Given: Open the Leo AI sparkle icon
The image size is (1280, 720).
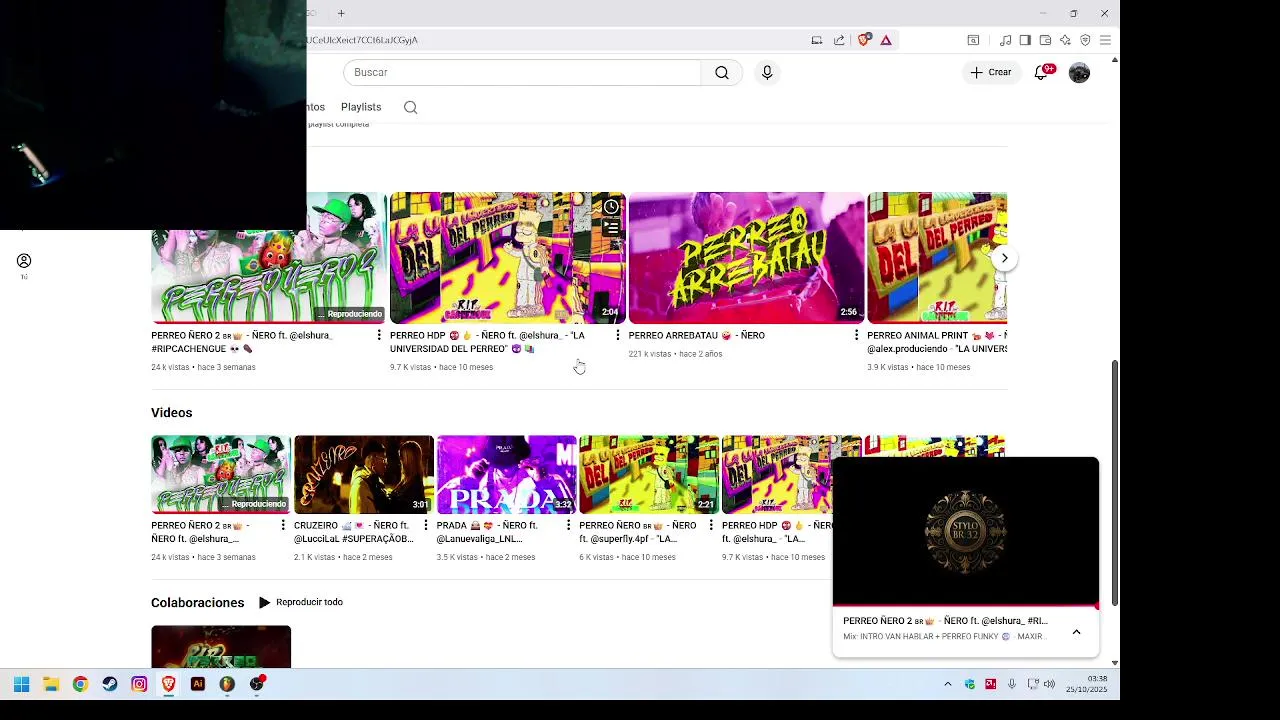Looking at the screenshot, I should [x=1065, y=40].
